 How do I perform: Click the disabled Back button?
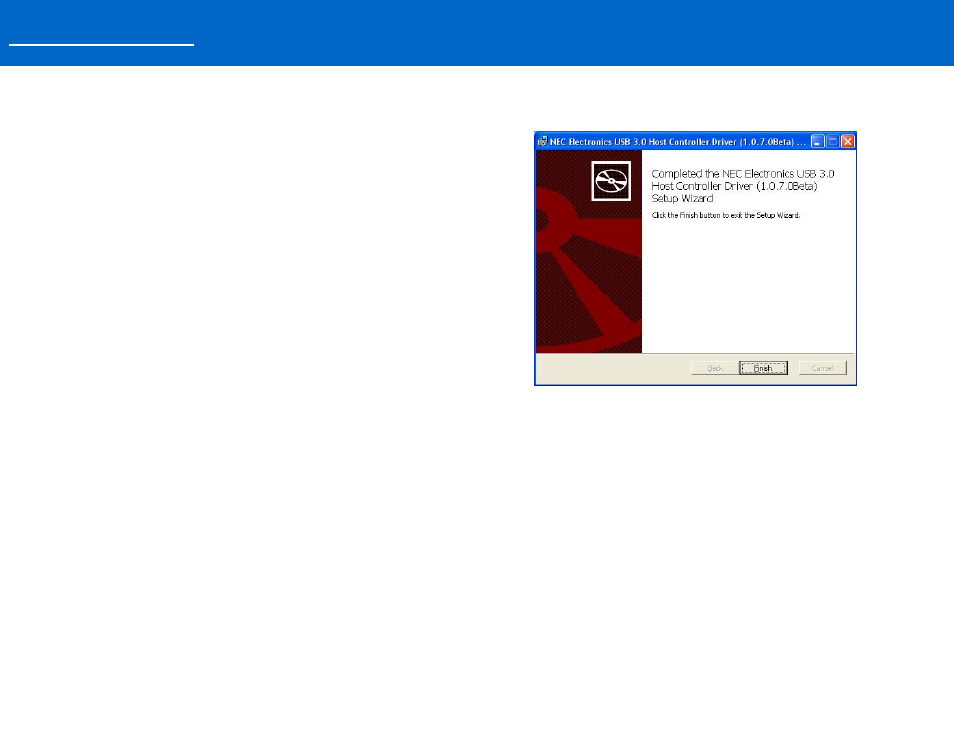point(715,368)
